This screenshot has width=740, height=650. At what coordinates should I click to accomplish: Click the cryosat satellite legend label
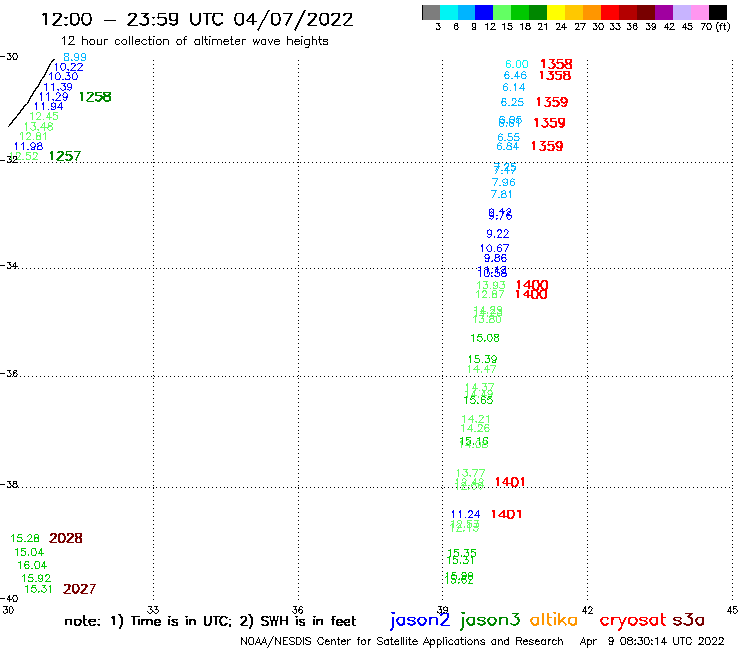[633, 620]
